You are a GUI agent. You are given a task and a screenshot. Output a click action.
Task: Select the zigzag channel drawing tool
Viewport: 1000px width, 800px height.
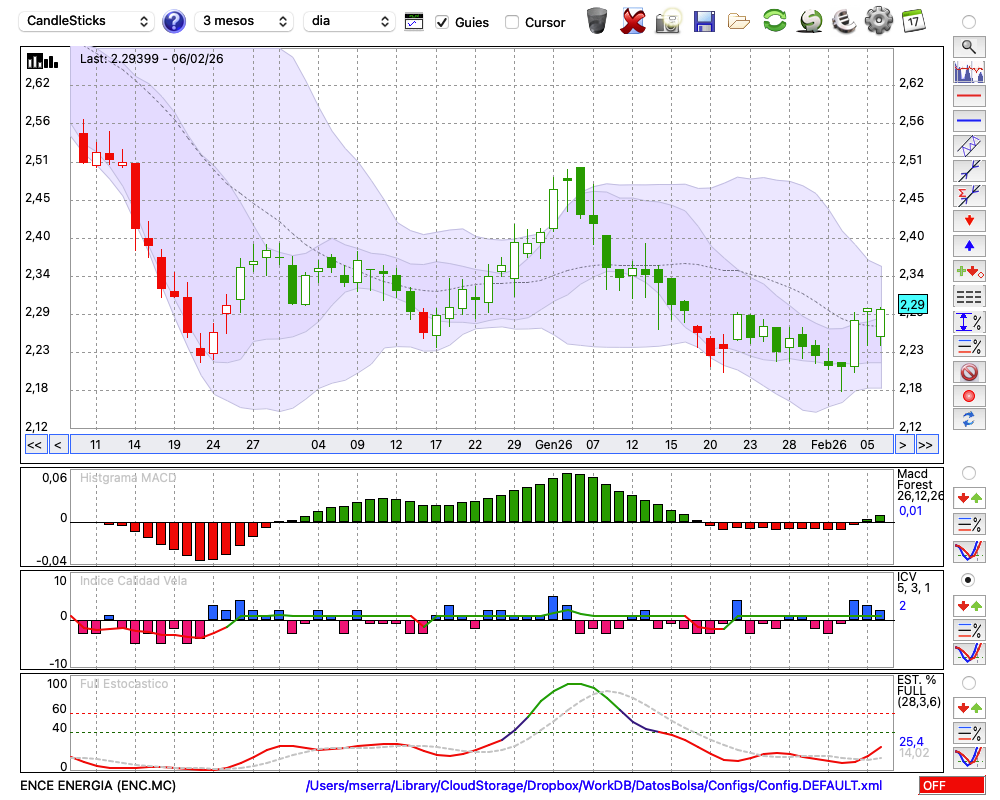(x=969, y=146)
